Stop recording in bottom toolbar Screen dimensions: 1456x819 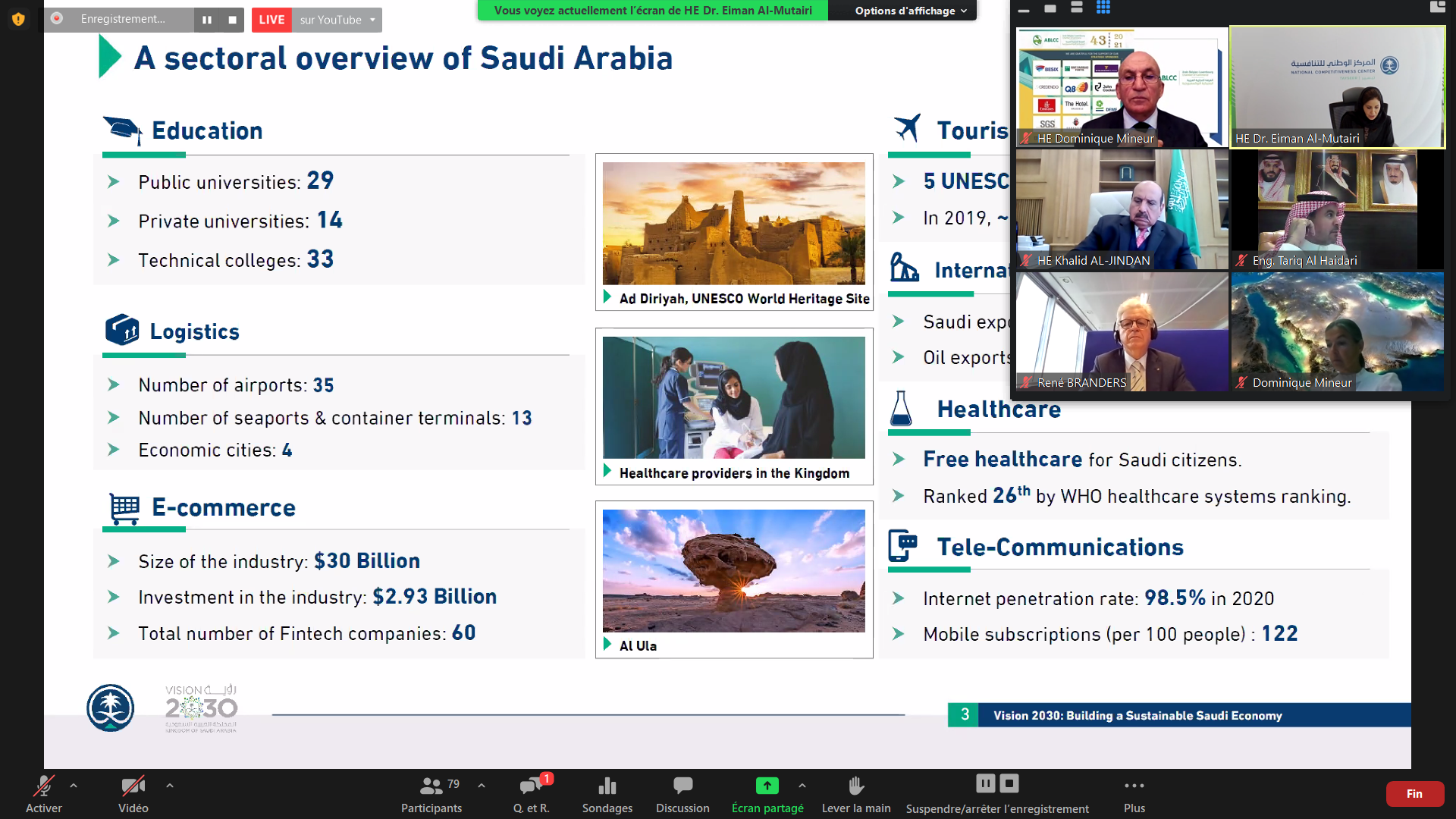tap(1009, 783)
